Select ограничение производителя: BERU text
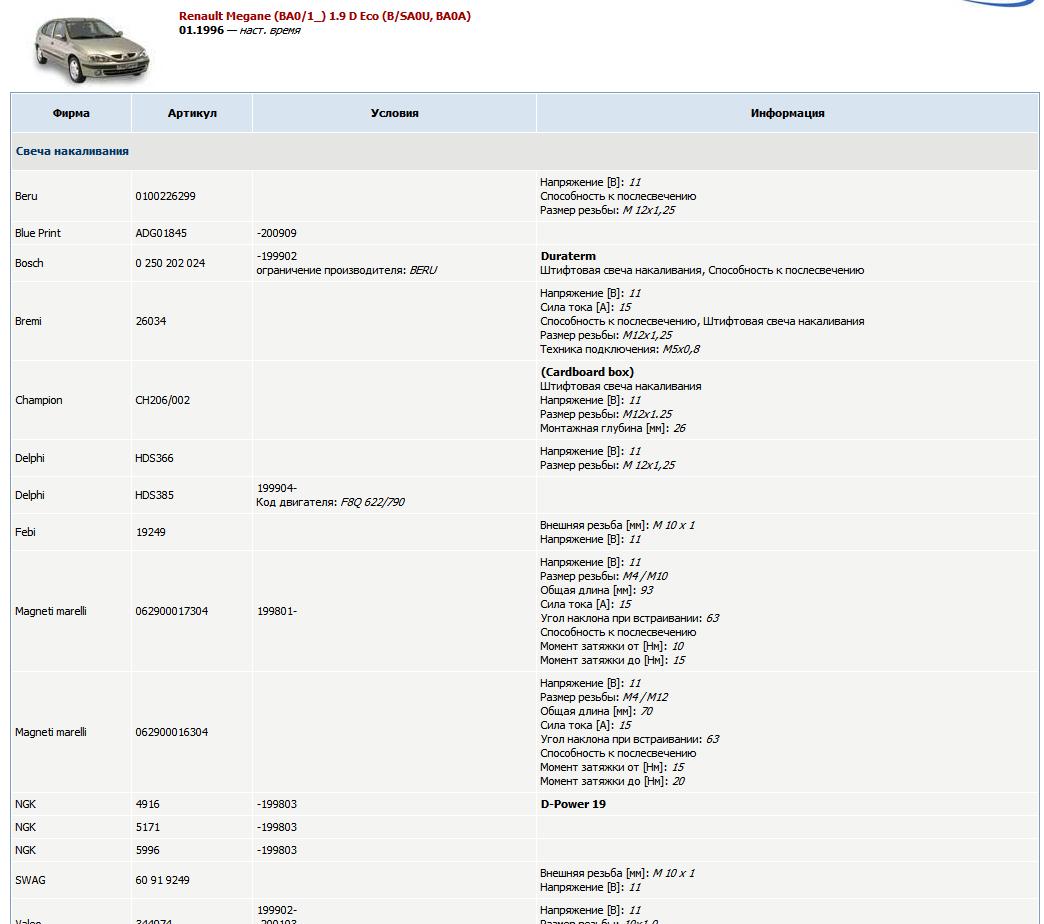The image size is (1044, 924). (x=347, y=270)
